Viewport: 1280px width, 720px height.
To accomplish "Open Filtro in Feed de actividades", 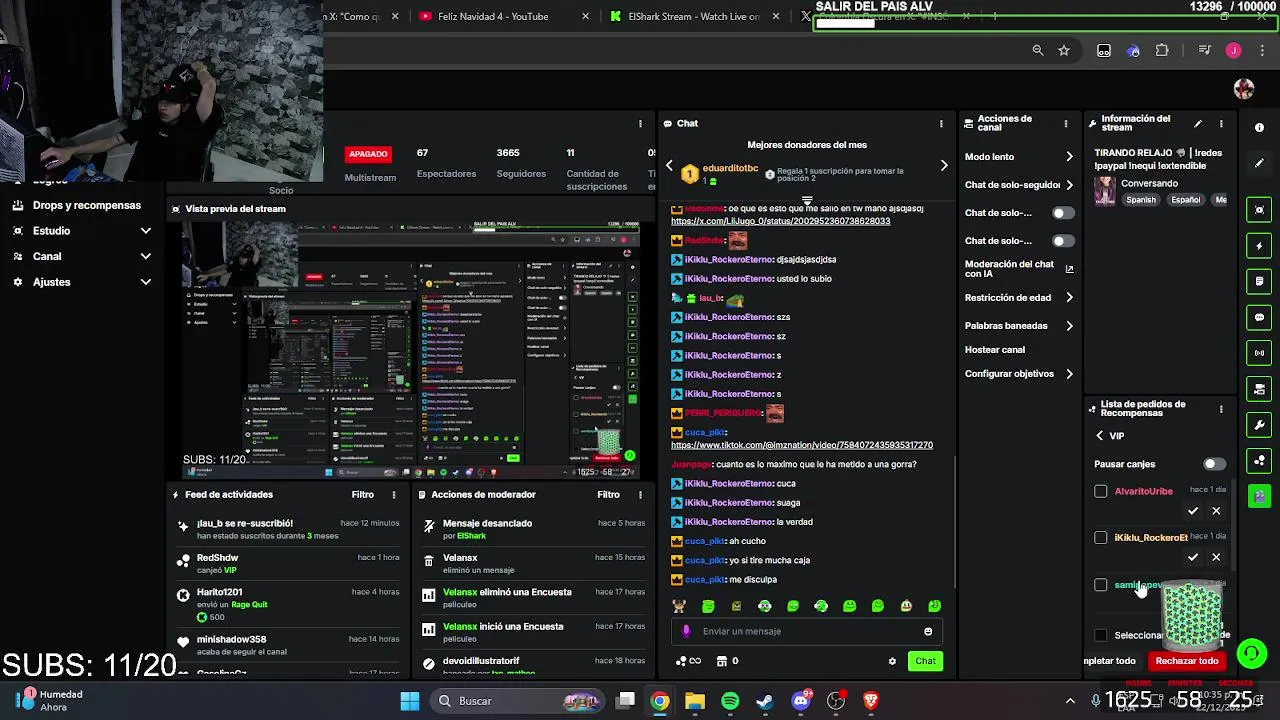I will pyautogui.click(x=363, y=495).
